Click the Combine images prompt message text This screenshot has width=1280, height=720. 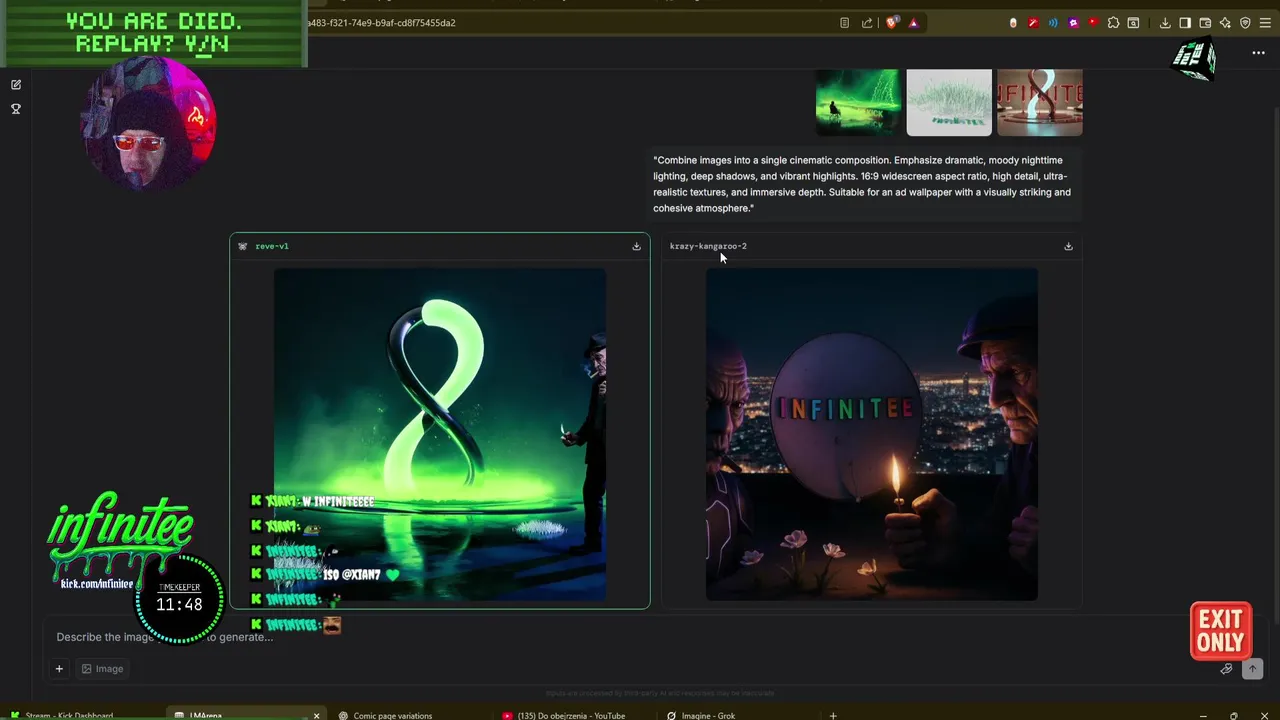pyautogui.click(x=862, y=184)
